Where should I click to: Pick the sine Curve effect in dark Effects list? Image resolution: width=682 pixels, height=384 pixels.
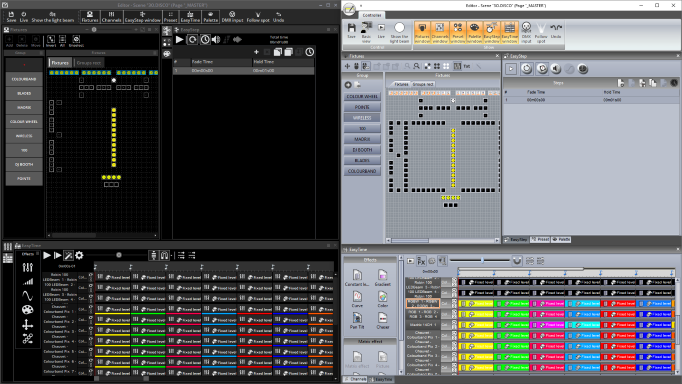[x=27, y=296]
